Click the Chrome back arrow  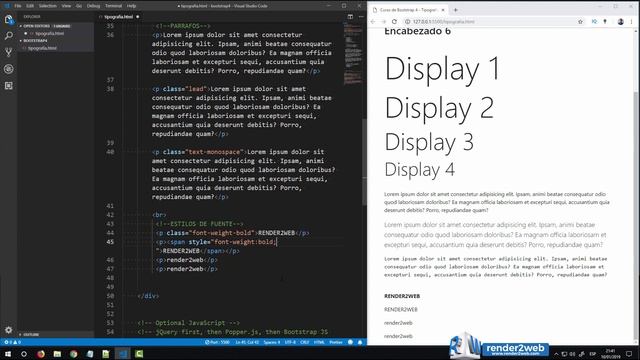(373, 22)
